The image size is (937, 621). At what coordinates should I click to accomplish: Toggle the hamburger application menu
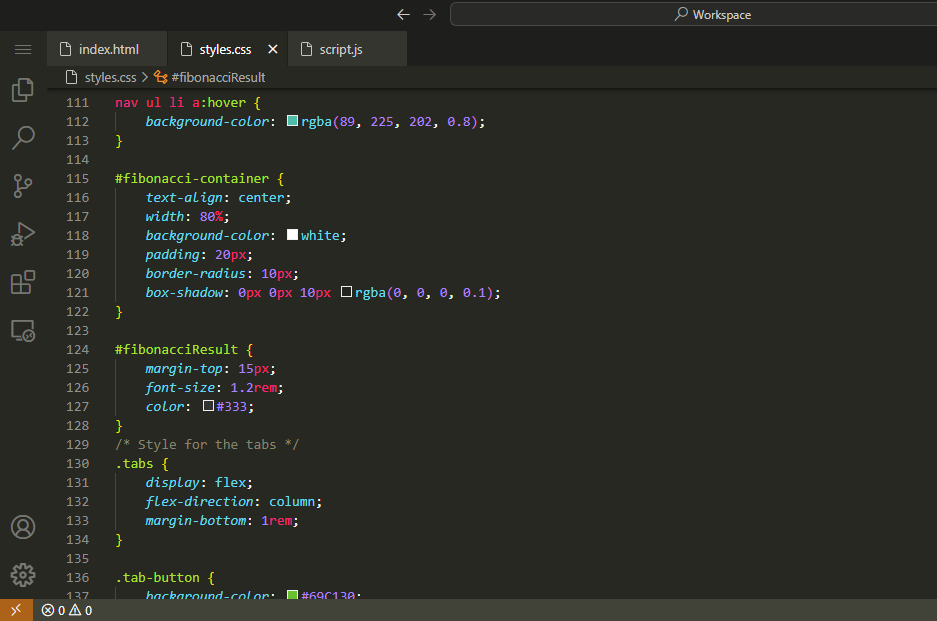22,49
